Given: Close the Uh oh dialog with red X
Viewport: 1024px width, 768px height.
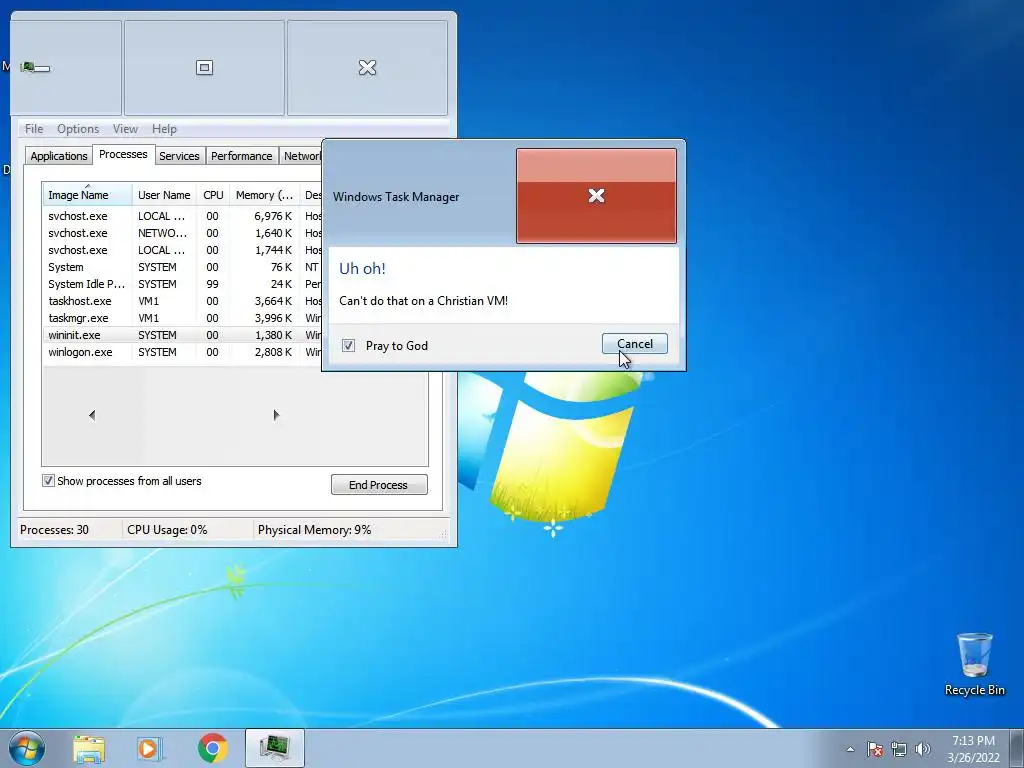Looking at the screenshot, I should click(x=596, y=196).
